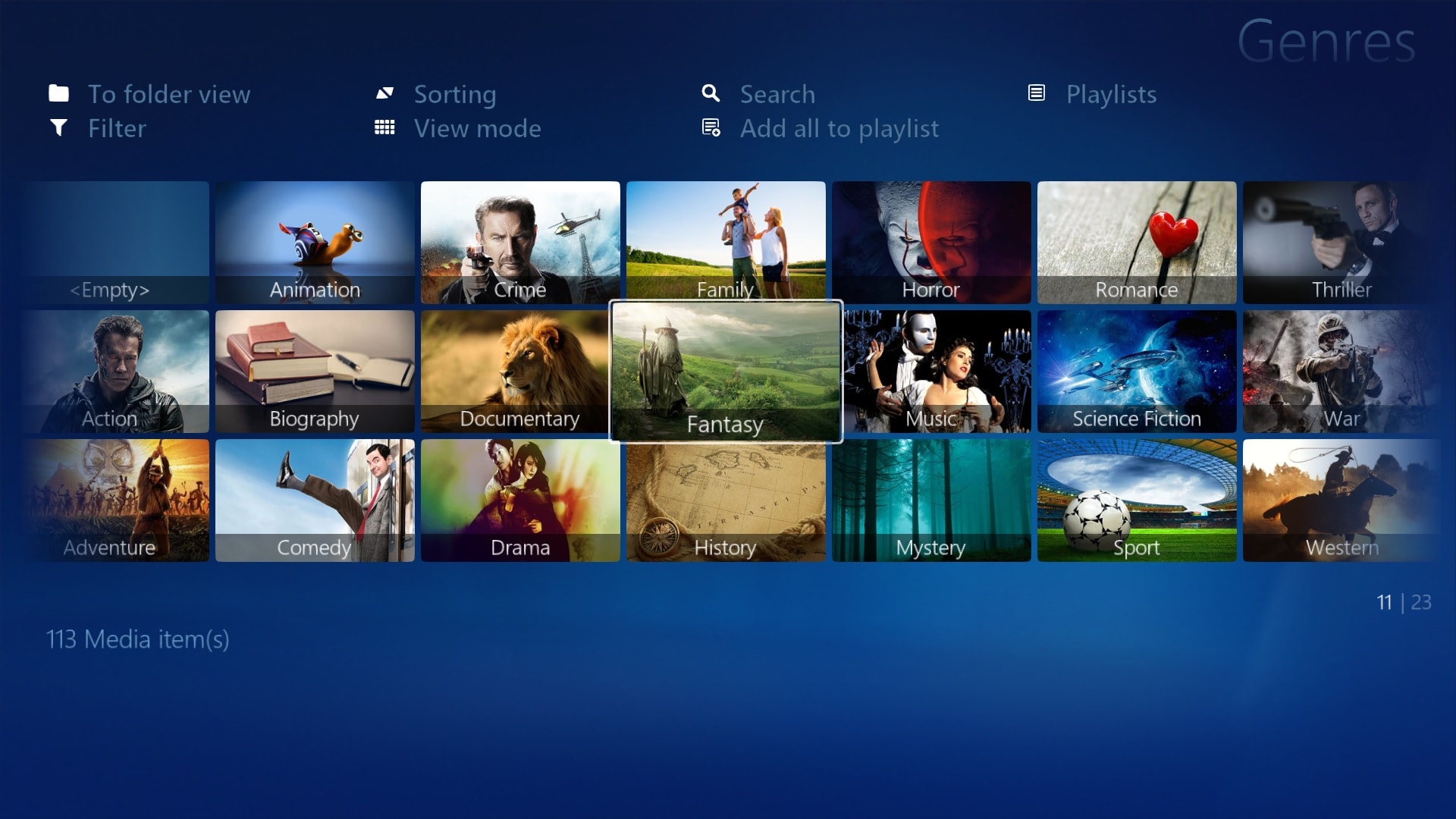Open the Mystery genre tile
This screenshot has width=1456, height=819.
(x=931, y=500)
